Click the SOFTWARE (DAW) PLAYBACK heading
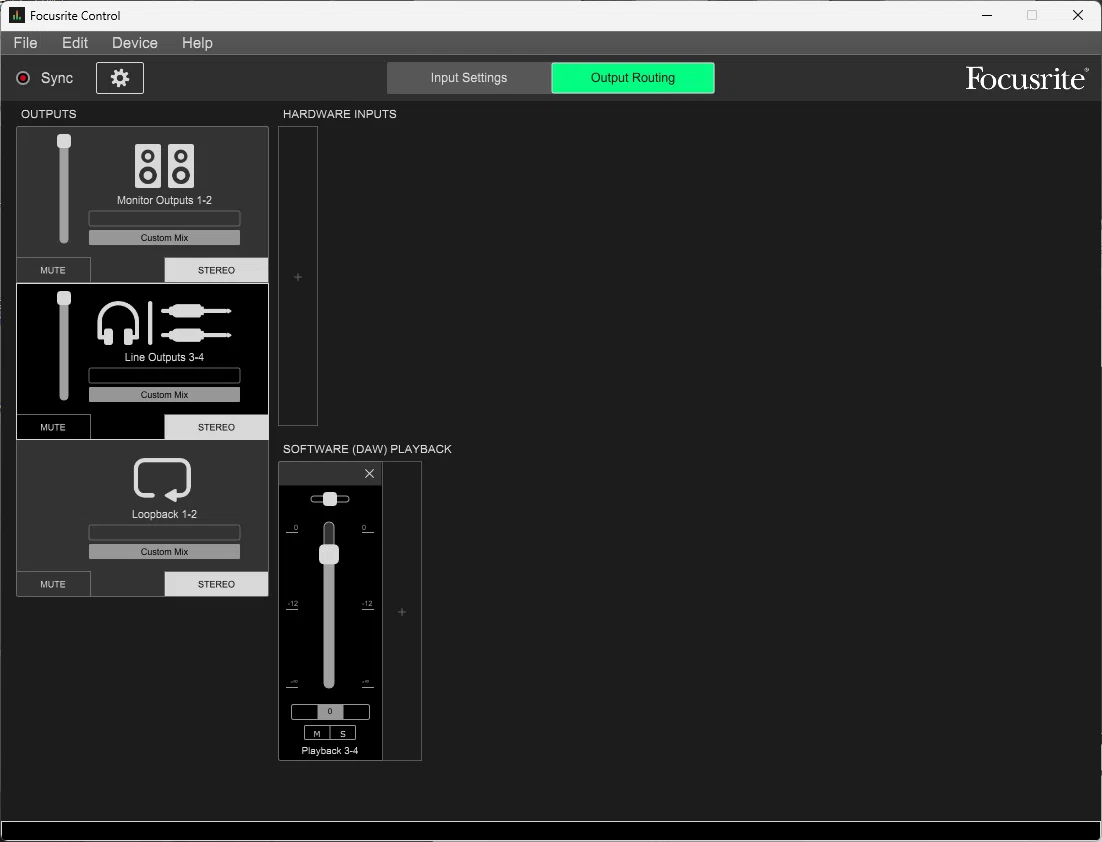Viewport: 1102px width, 842px height. pyautogui.click(x=368, y=449)
